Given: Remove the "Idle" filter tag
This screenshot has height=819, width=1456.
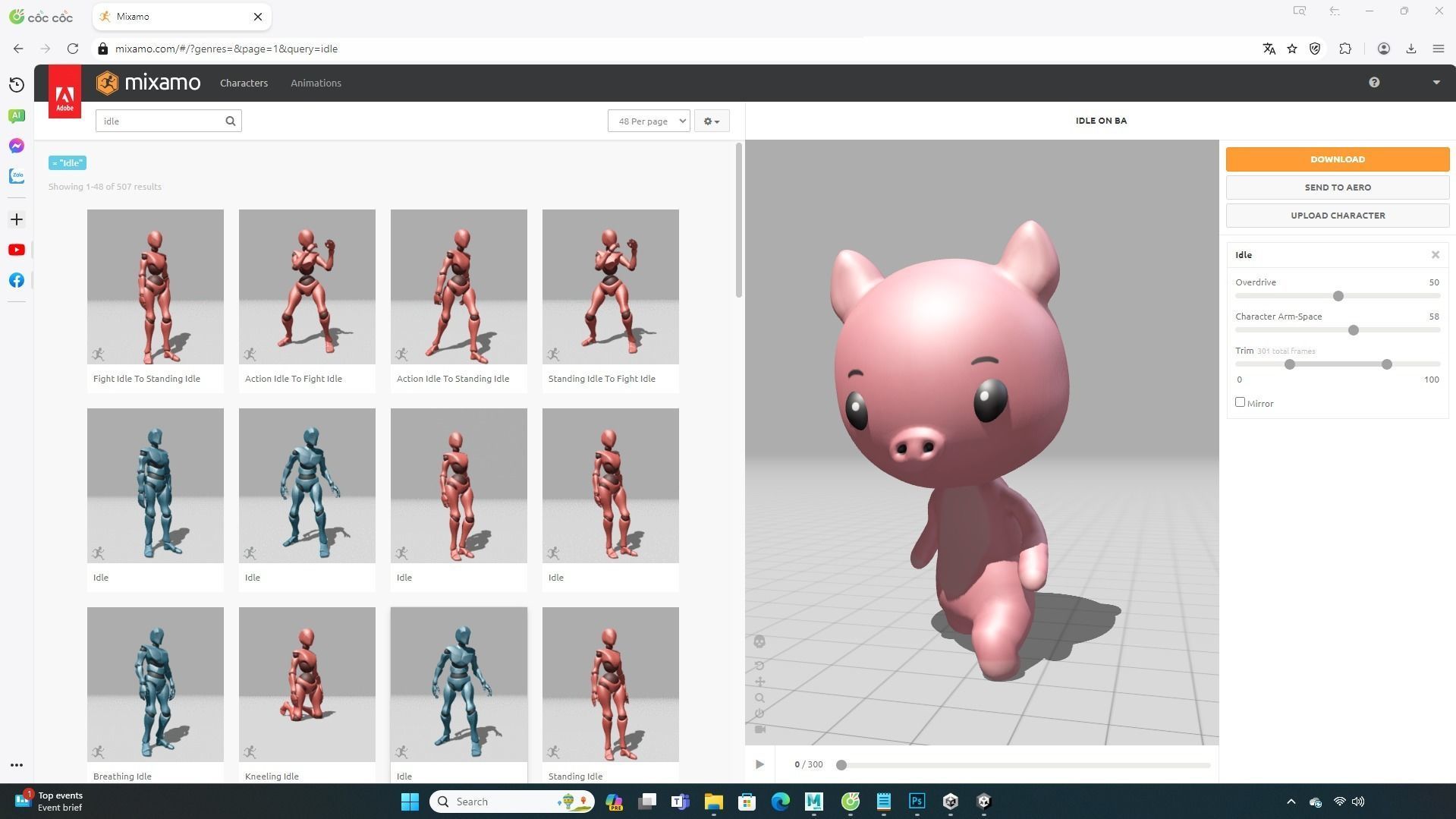Looking at the screenshot, I should (x=68, y=163).
